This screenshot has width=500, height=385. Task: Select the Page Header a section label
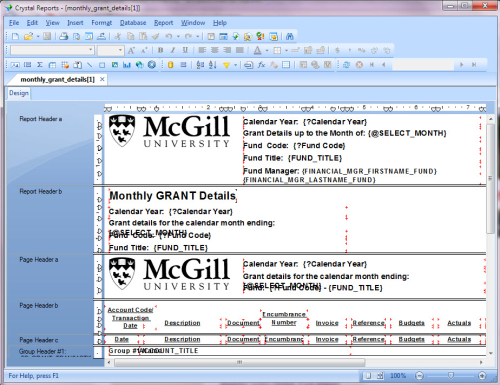(x=39, y=260)
